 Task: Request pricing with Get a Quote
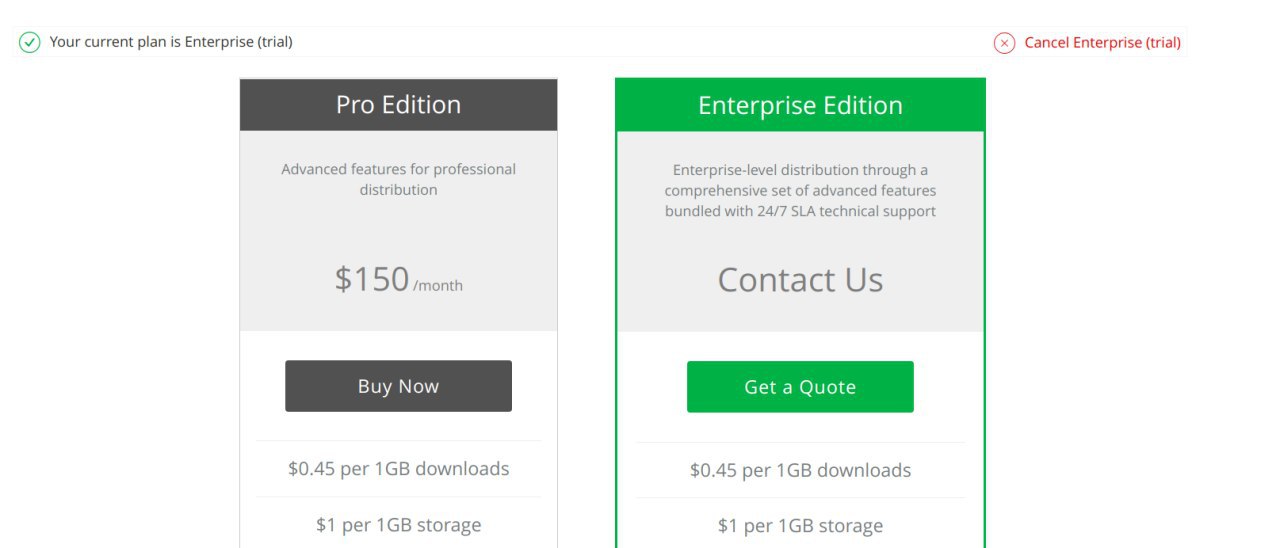(800, 387)
